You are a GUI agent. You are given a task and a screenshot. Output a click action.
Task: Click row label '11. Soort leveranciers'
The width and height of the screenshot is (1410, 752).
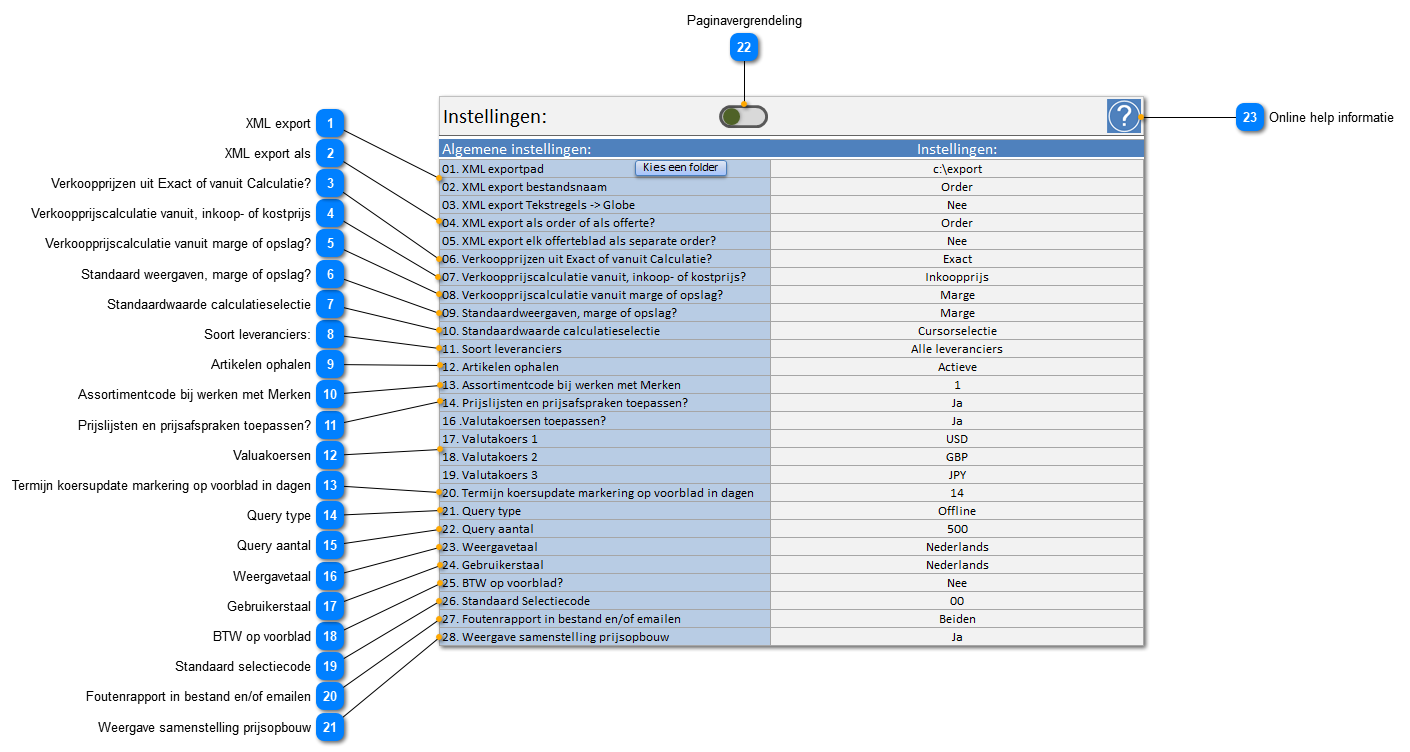point(501,349)
